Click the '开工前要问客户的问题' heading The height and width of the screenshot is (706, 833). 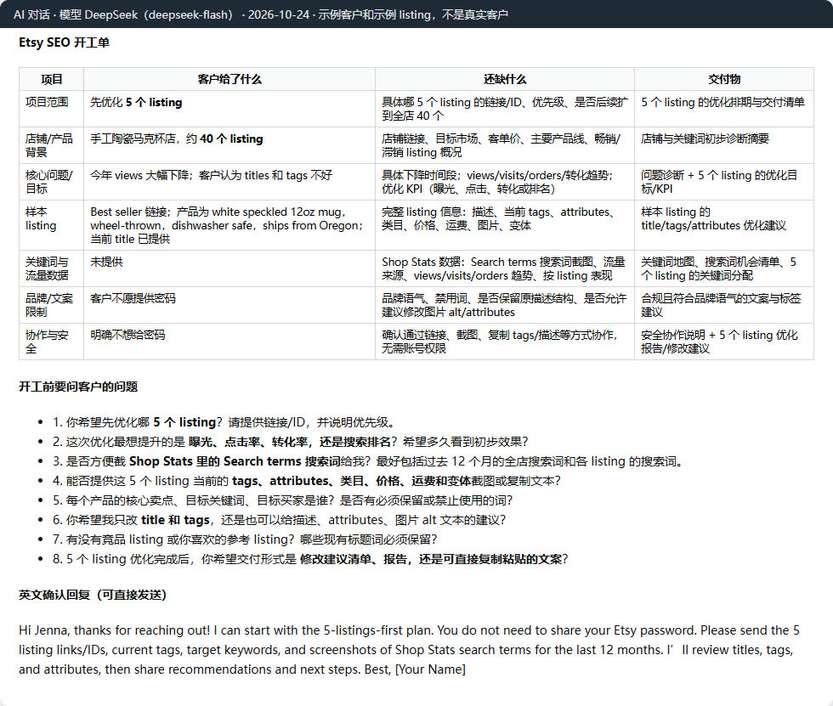tap(78, 387)
